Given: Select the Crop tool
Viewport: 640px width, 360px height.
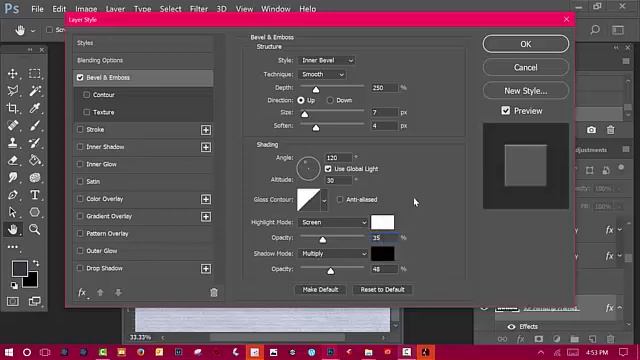Looking at the screenshot, I should pyautogui.click(x=13, y=108).
